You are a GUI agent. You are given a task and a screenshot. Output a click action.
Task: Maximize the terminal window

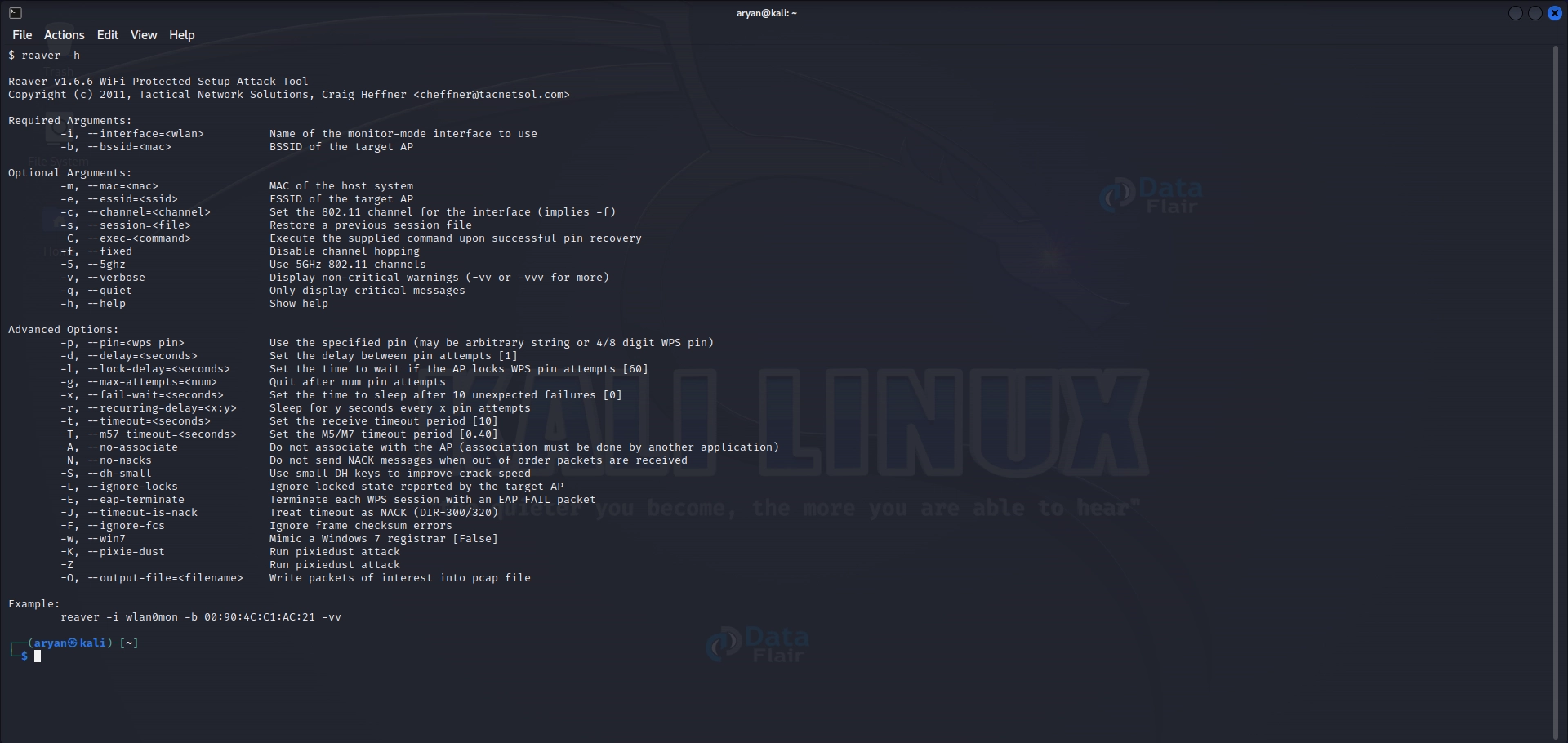(x=1535, y=13)
